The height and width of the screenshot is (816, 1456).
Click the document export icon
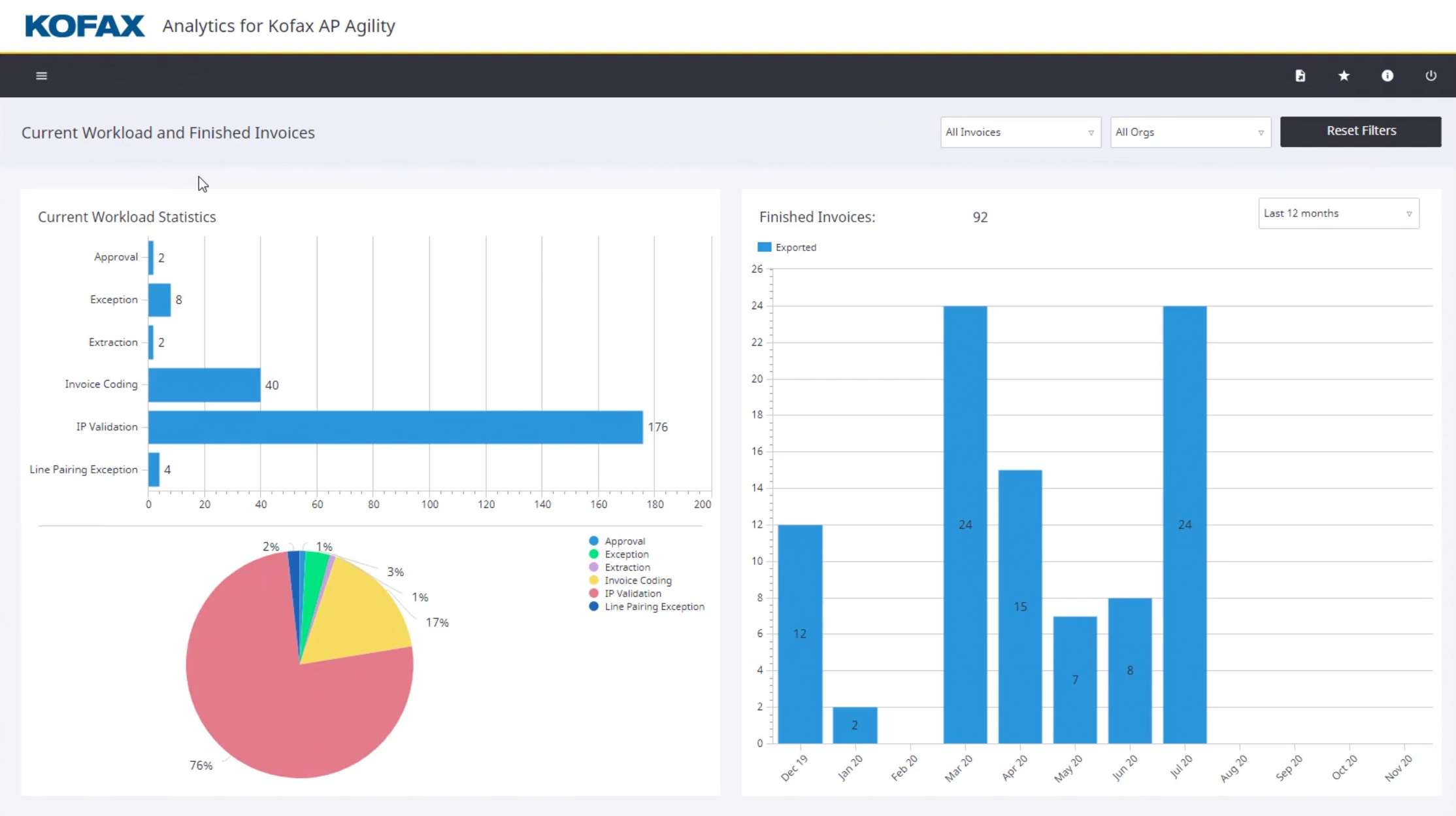click(x=1300, y=76)
